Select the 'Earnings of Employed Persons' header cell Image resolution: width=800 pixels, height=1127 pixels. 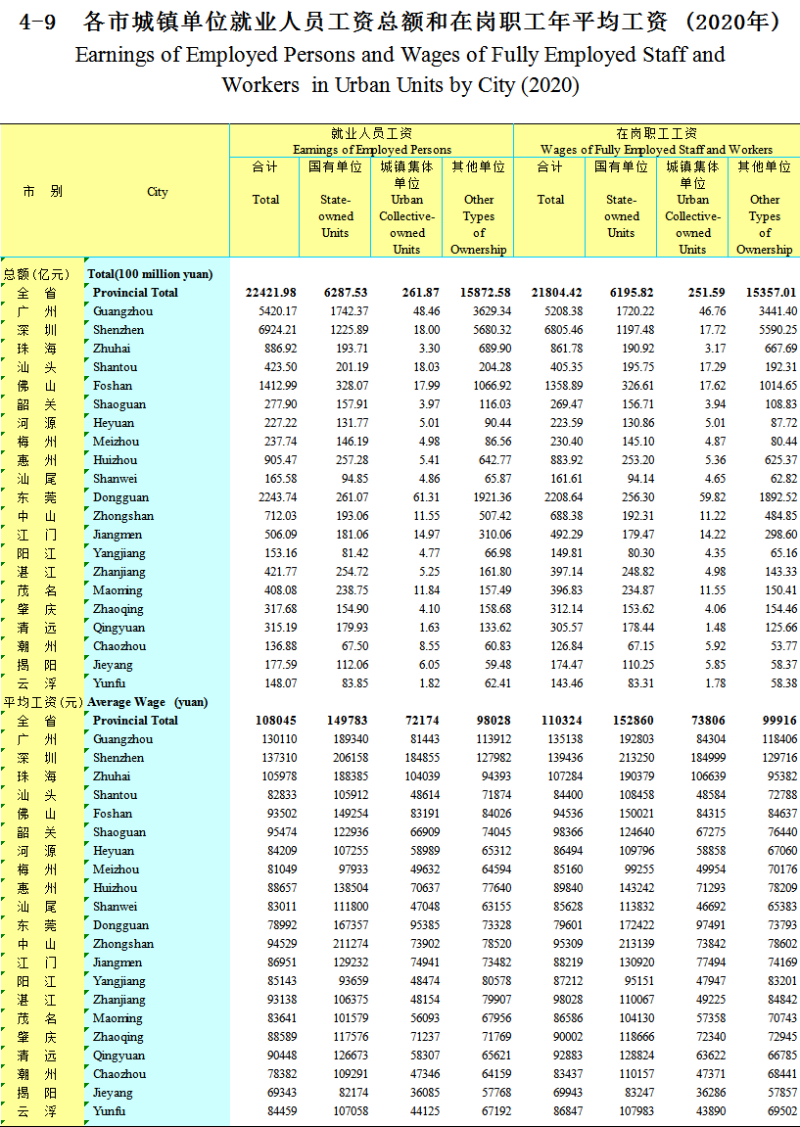click(372, 141)
